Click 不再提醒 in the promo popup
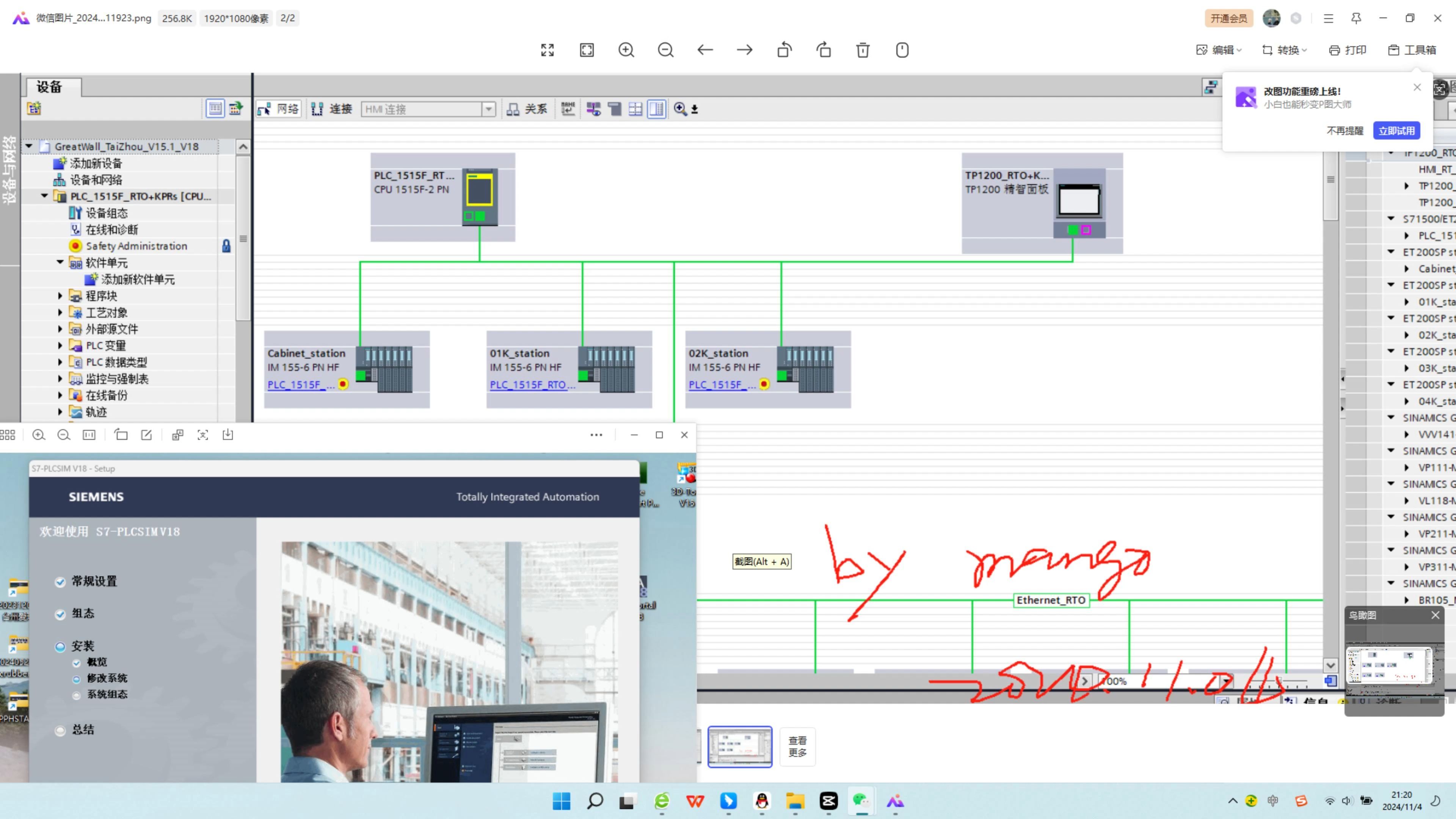Image resolution: width=1456 pixels, height=819 pixels. click(1345, 130)
